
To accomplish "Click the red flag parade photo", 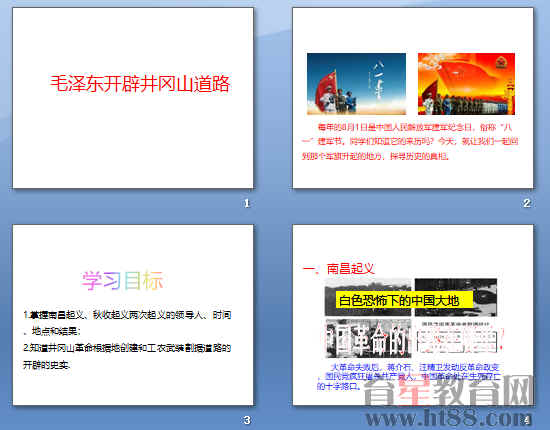I will click(466, 83).
